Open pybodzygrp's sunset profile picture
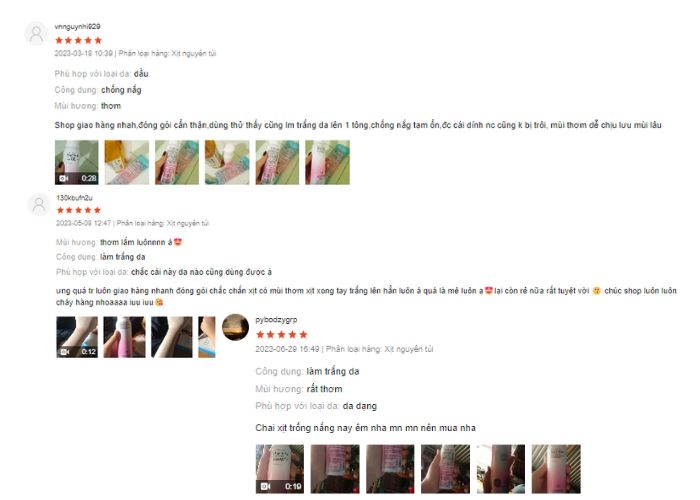 pos(235,327)
